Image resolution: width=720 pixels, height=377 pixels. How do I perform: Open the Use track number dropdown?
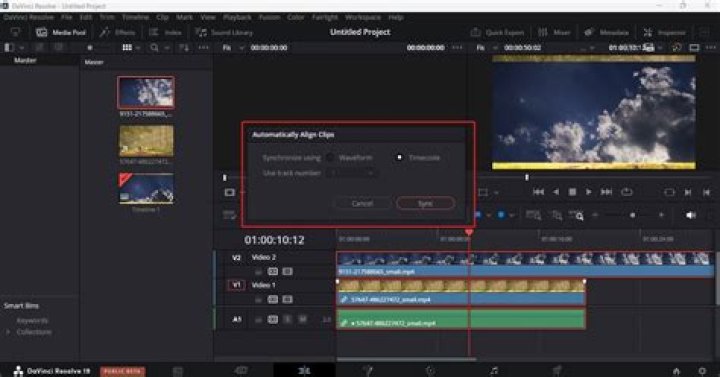(352, 173)
